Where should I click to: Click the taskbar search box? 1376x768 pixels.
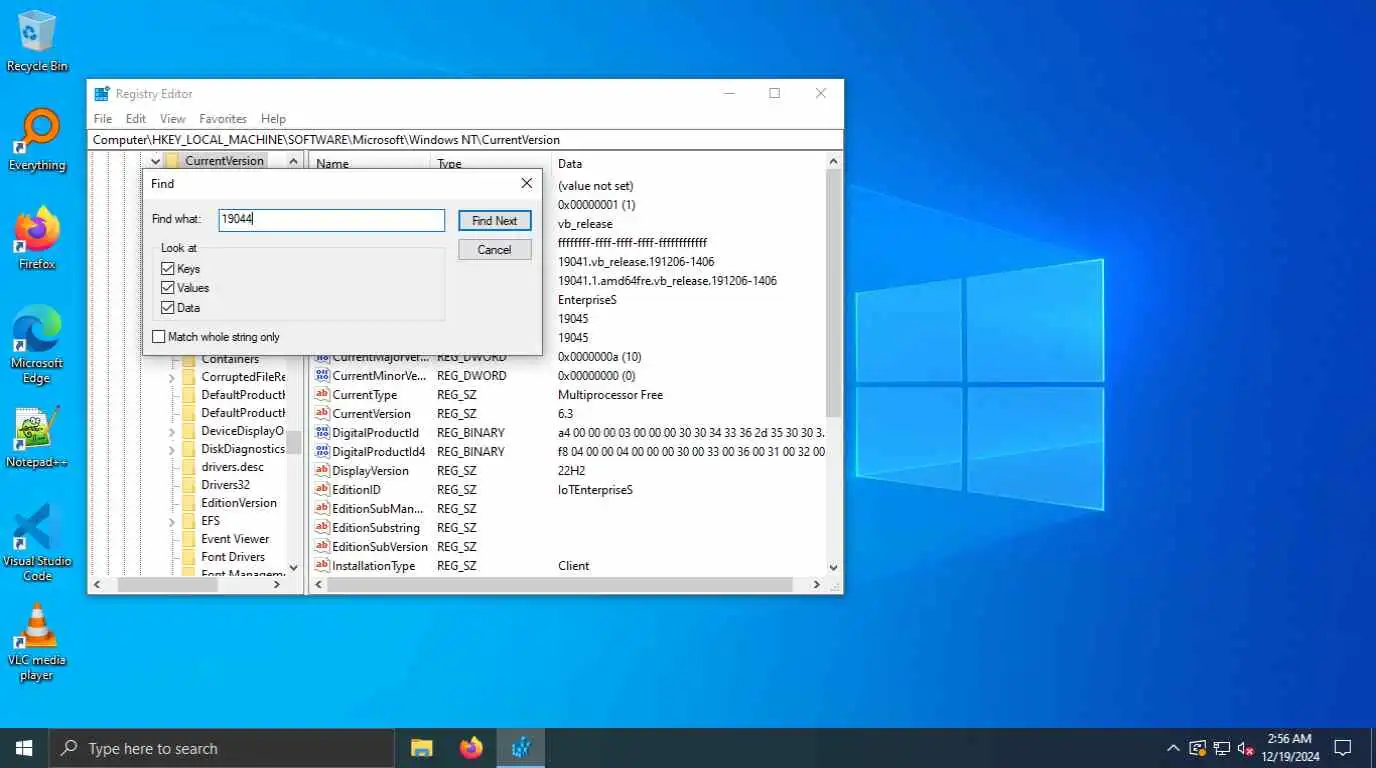[x=222, y=748]
